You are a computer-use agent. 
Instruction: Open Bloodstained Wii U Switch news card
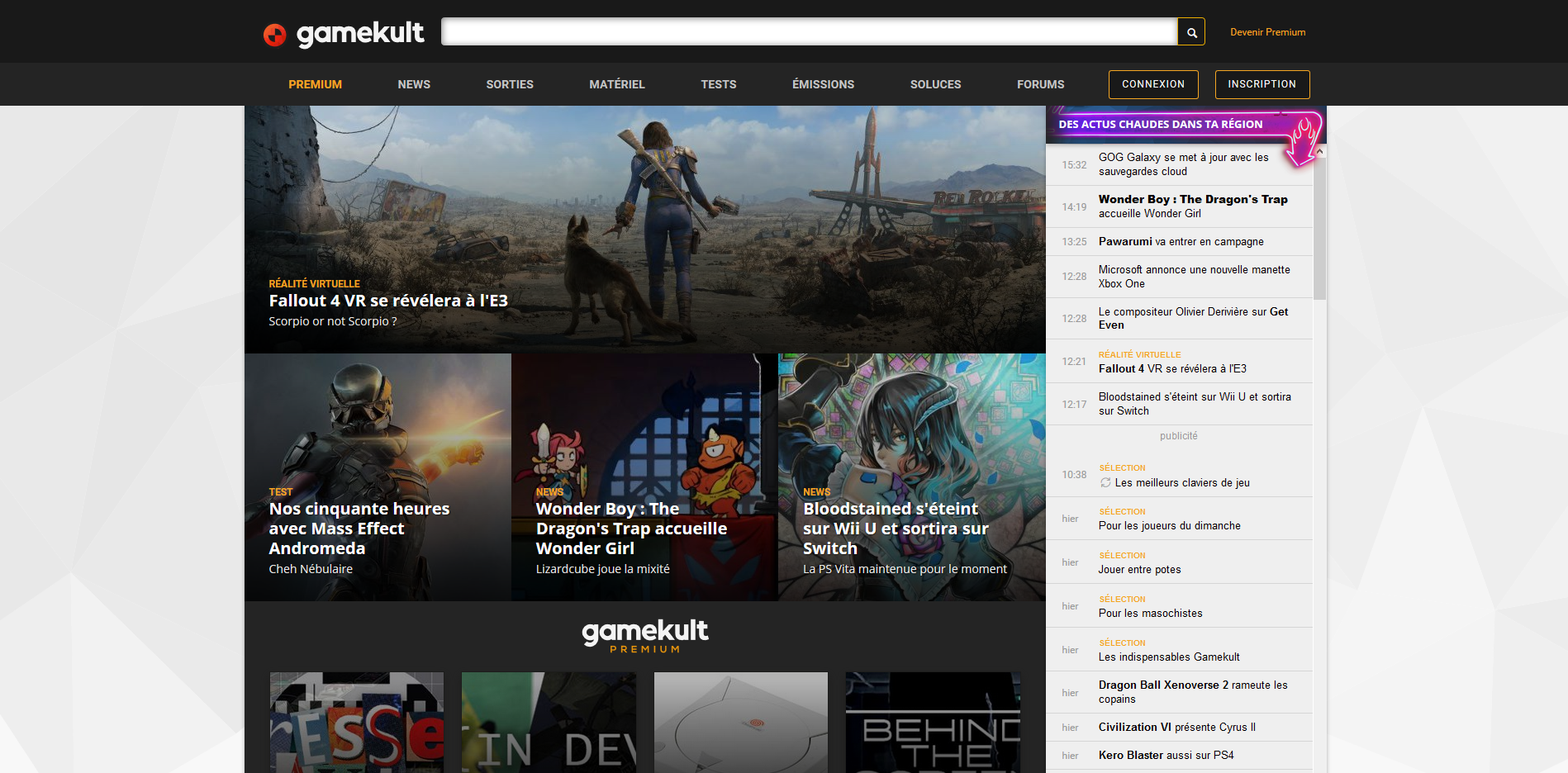[x=896, y=529]
